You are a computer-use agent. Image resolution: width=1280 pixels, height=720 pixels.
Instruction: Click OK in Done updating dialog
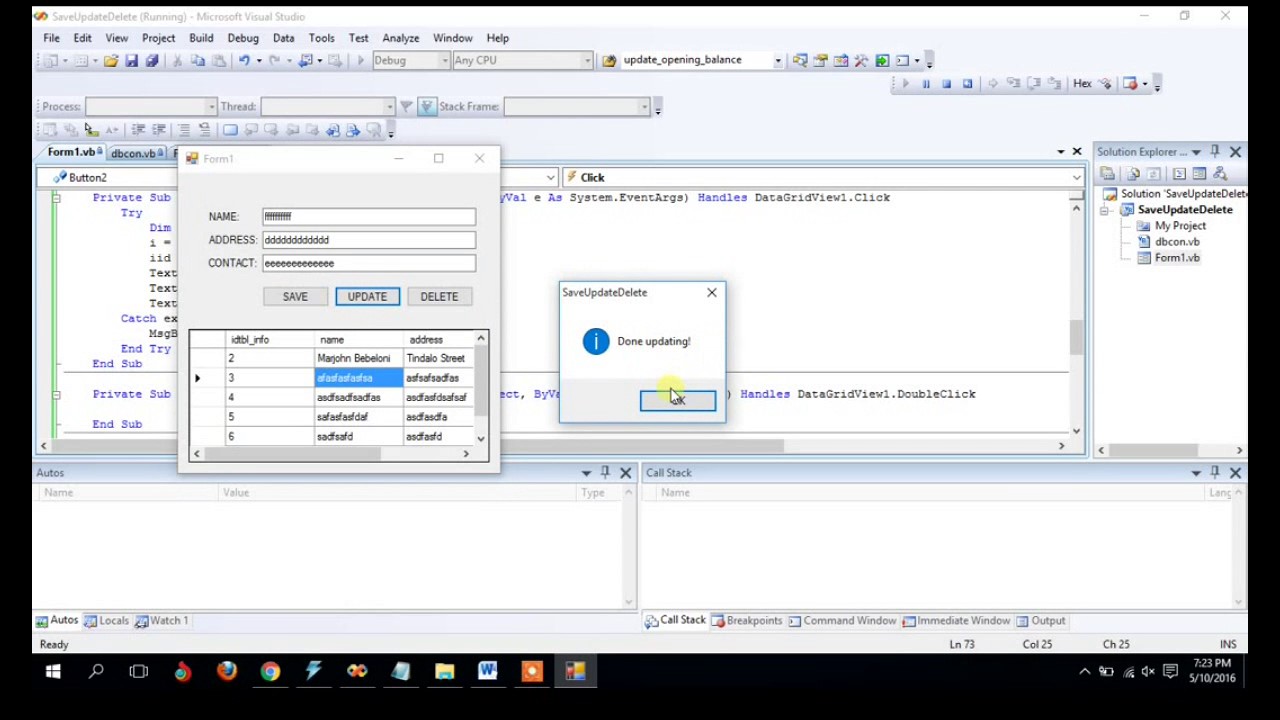(x=678, y=400)
